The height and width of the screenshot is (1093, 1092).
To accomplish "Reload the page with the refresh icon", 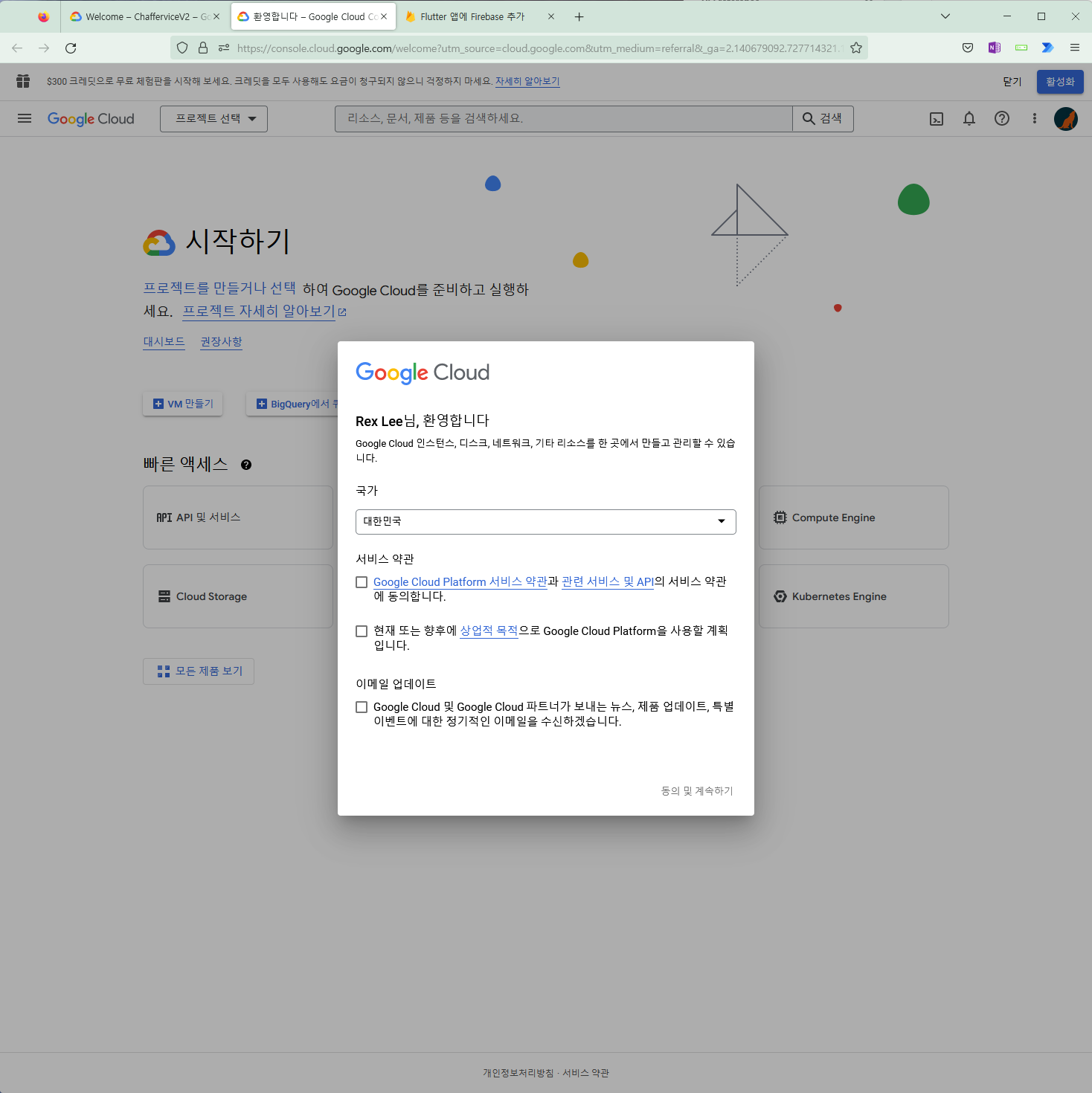I will pyautogui.click(x=71, y=48).
